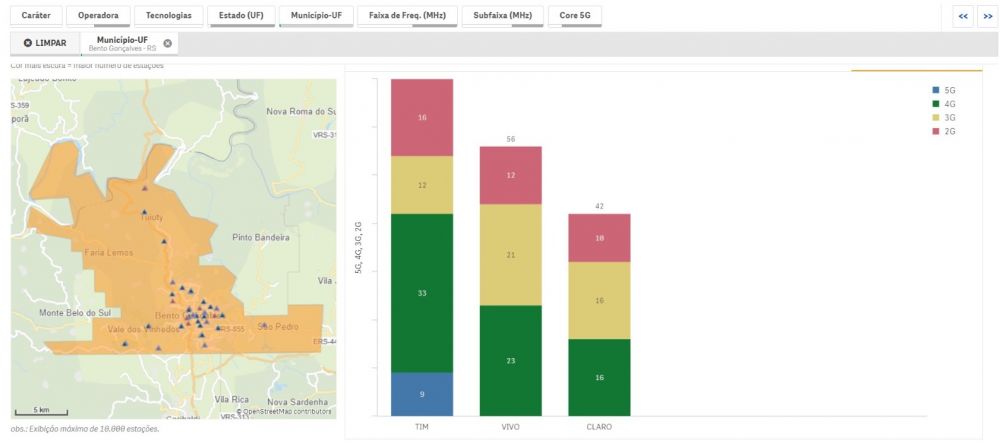This screenshot has width=1000, height=445.
Task: Click the VIVO axis label
Action: pyautogui.click(x=511, y=427)
